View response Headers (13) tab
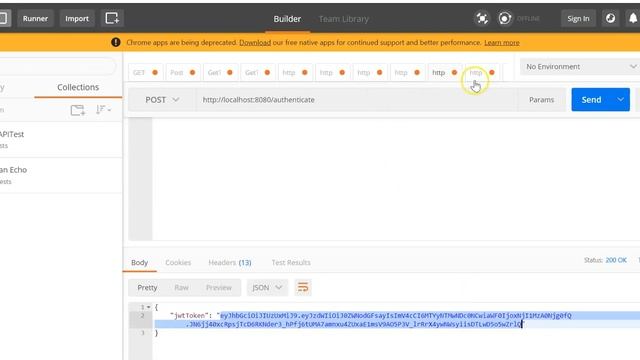Screen dimensions: 640x360 click(230, 262)
